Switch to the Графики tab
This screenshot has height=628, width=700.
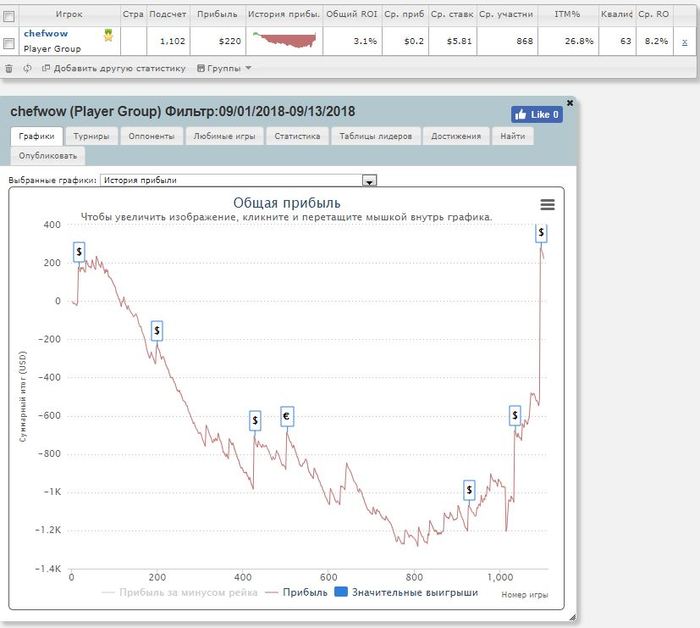tap(37, 136)
